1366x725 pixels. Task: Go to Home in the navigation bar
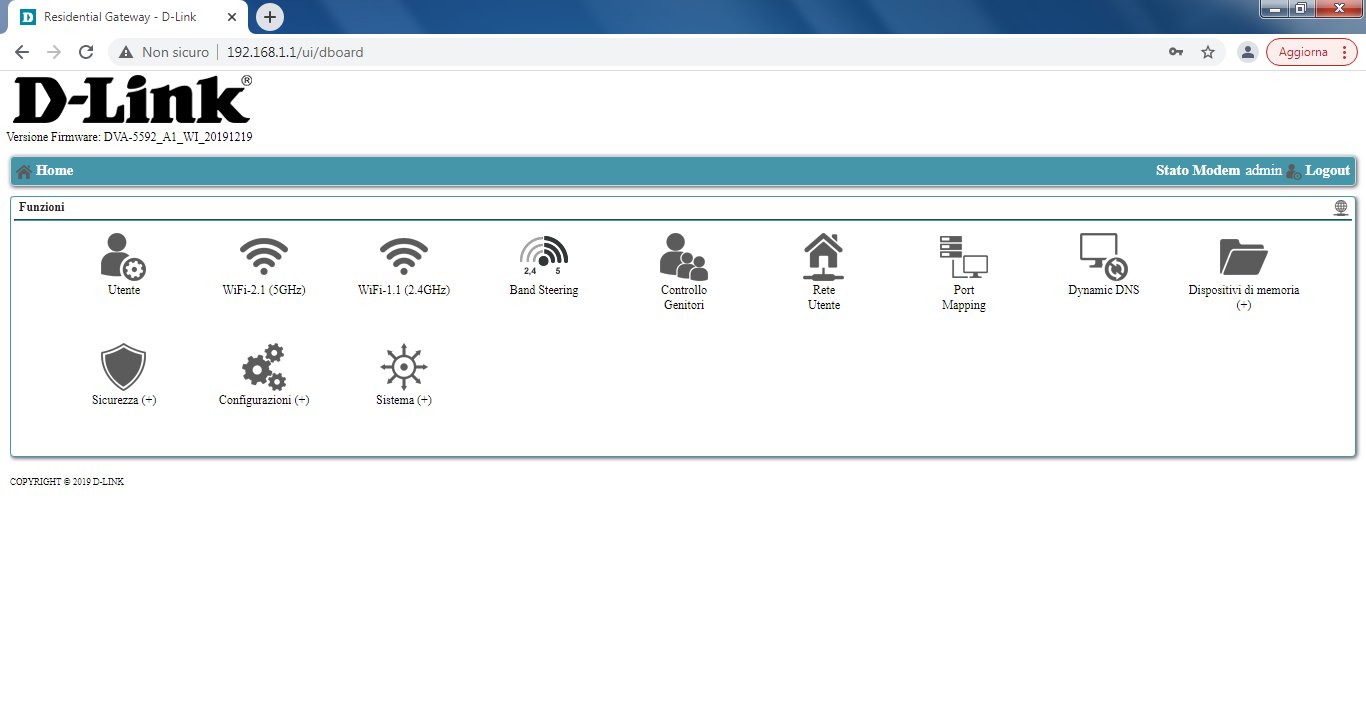click(x=54, y=171)
